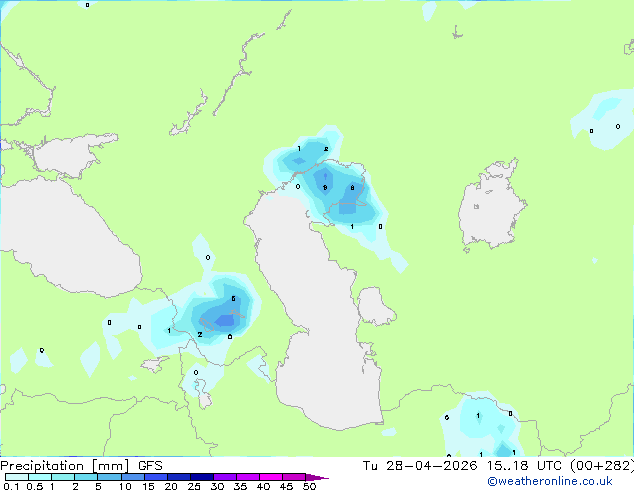
Task: Select the 30–35 mm violet swatch
Action: coord(225,477)
